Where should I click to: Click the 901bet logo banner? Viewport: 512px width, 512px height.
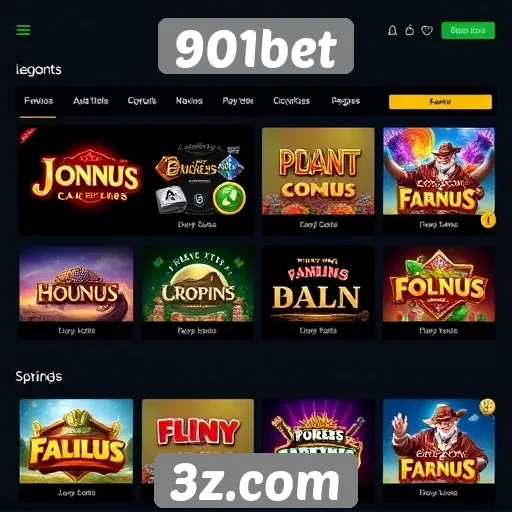(x=256, y=46)
